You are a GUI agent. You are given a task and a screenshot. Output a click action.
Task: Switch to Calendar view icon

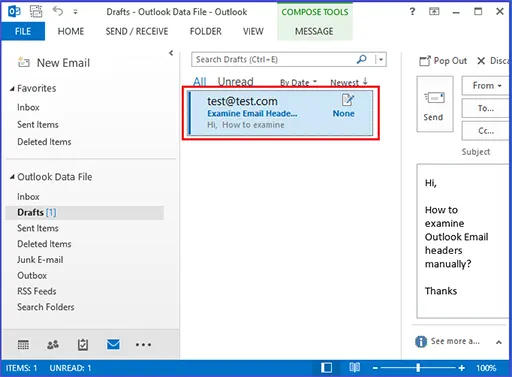coord(23,345)
